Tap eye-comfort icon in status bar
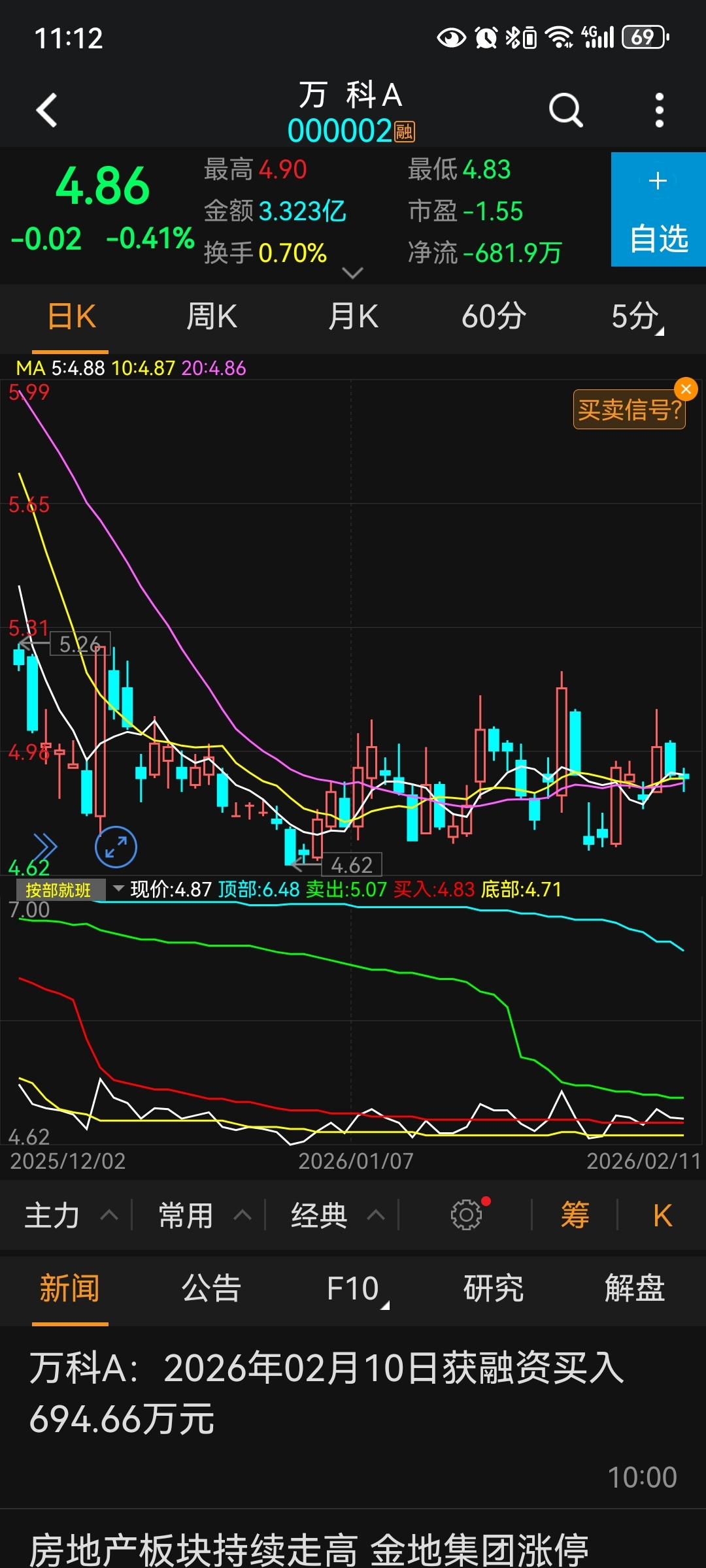 click(x=452, y=37)
